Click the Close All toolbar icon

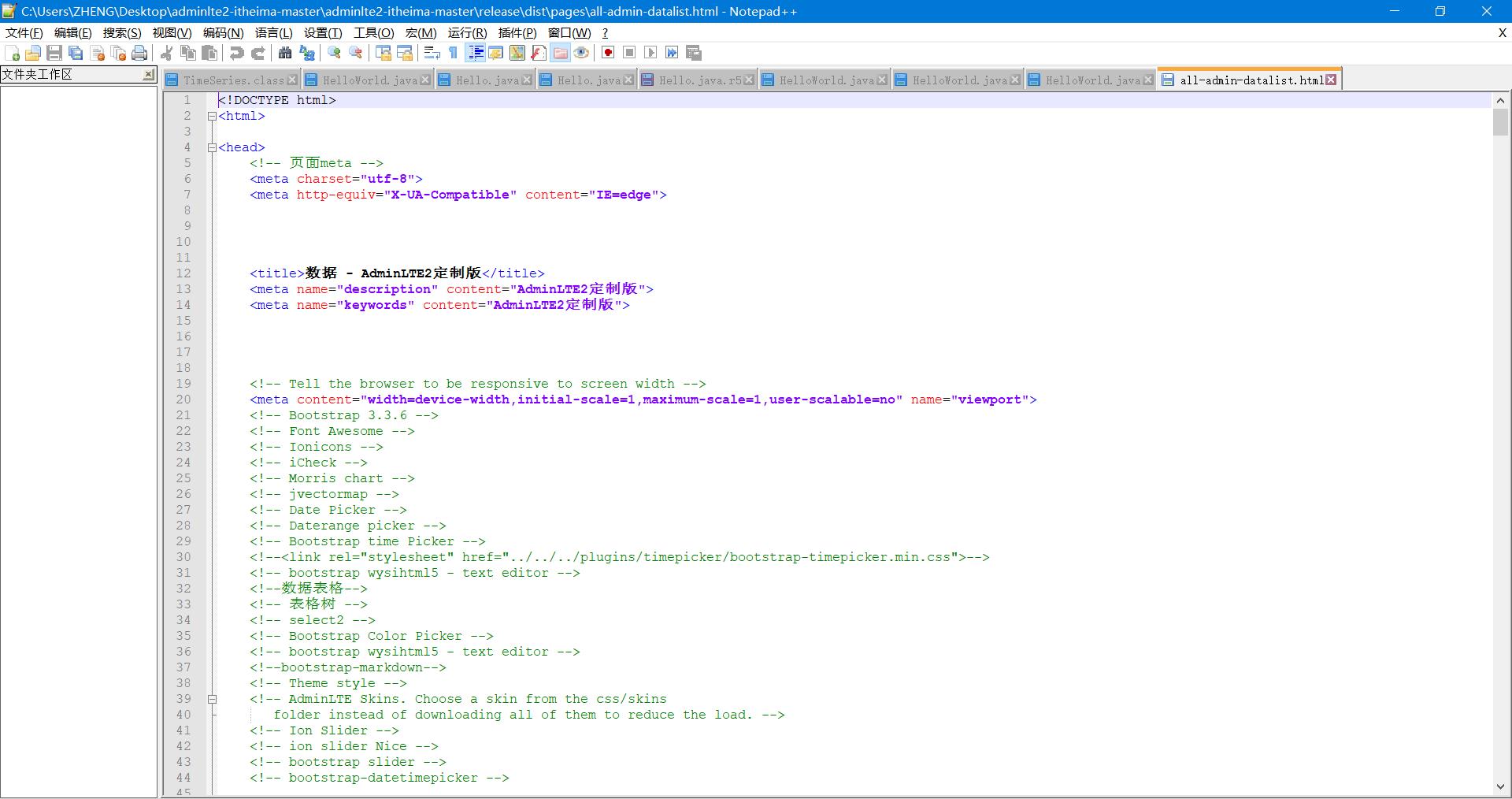coord(119,53)
